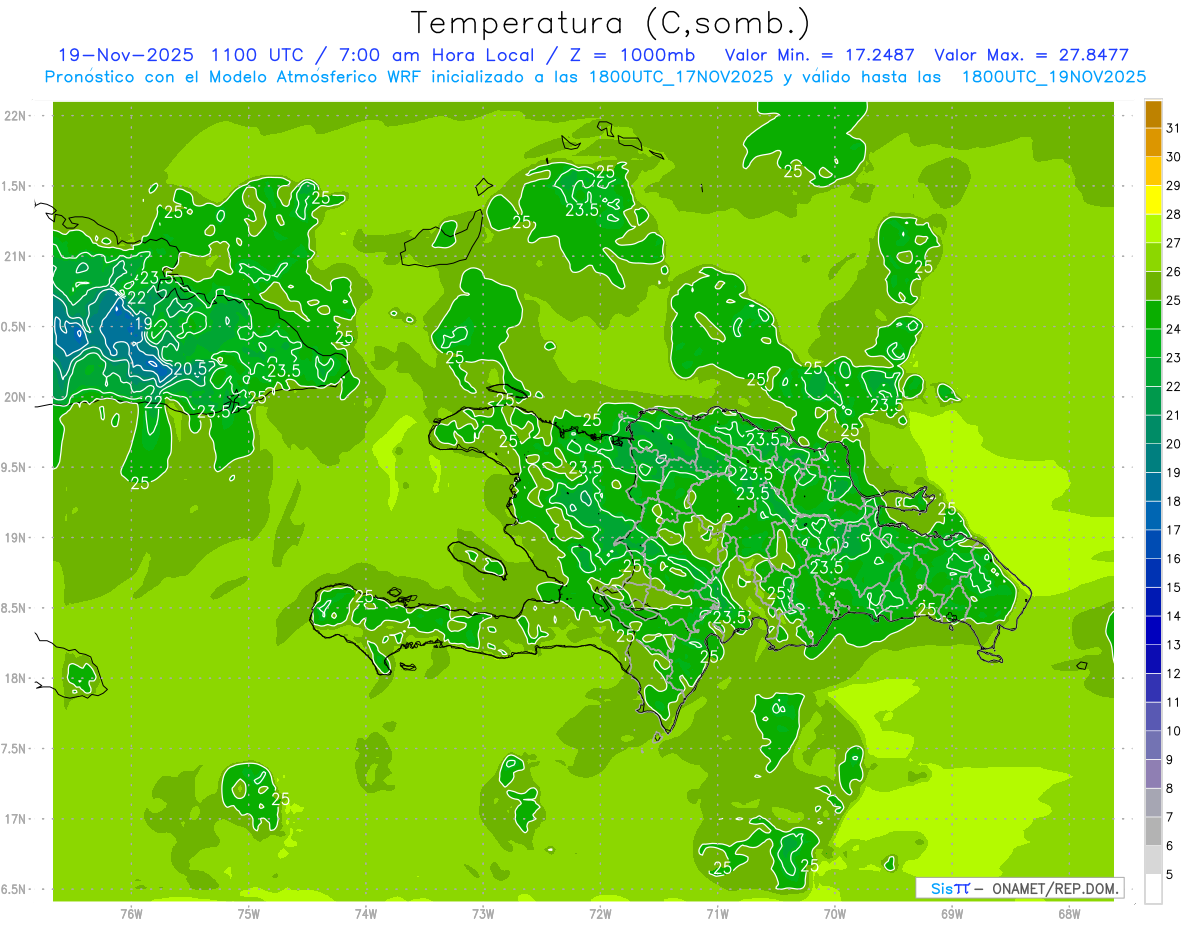Click the '74W' longitude axis label
The height and width of the screenshot is (927, 1200).
click(x=366, y=914)
